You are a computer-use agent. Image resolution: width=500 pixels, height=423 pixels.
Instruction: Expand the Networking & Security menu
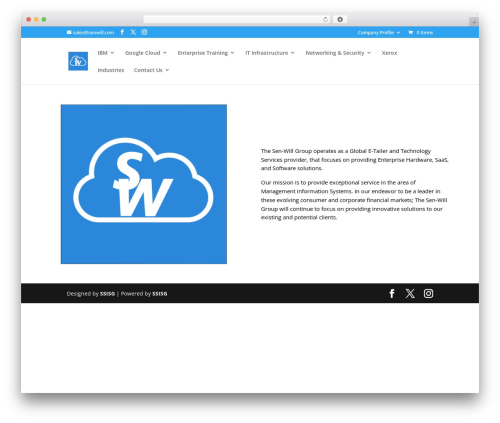[338, 53]
